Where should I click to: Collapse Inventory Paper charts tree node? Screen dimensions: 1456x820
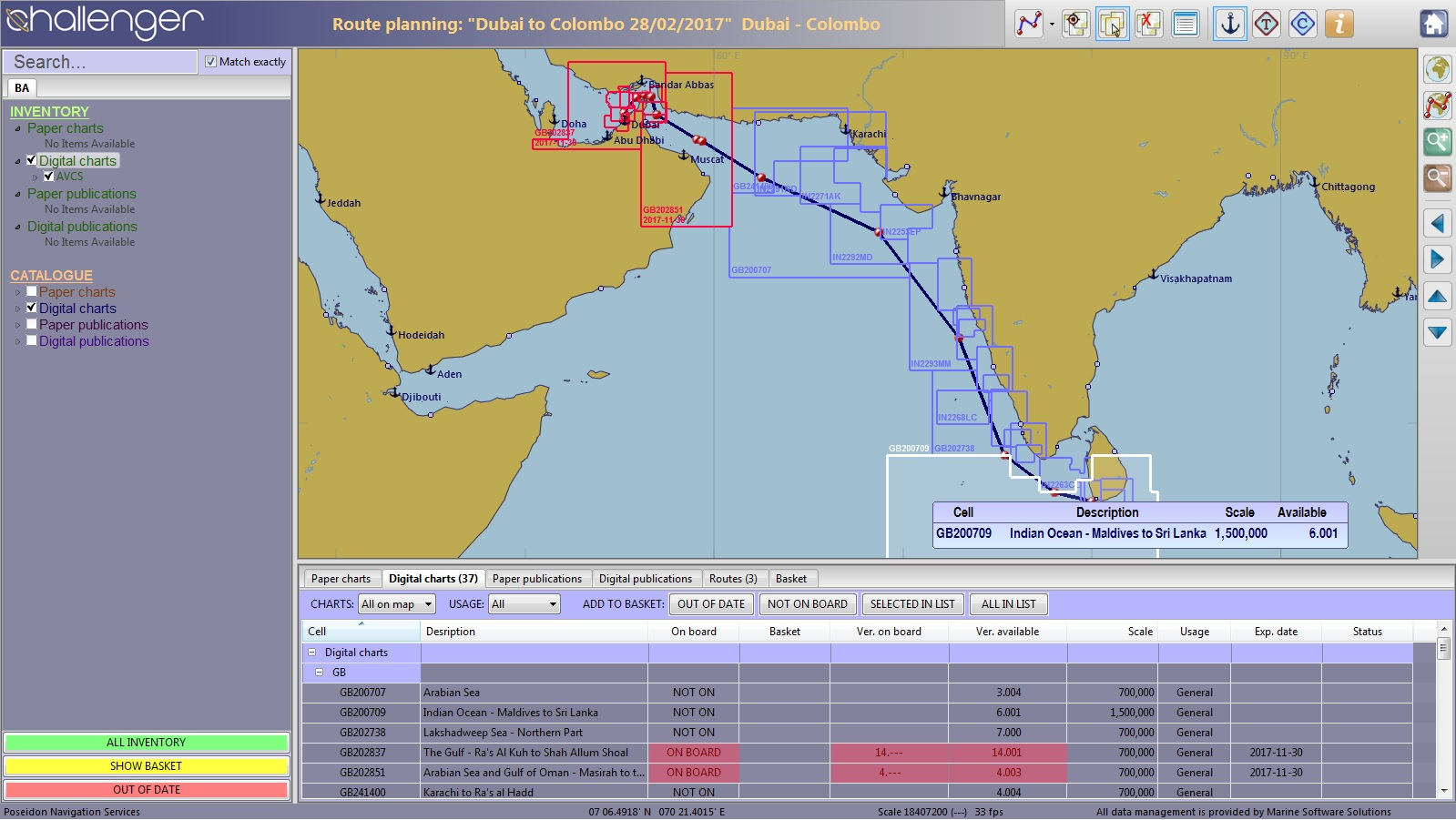[17, 128]
